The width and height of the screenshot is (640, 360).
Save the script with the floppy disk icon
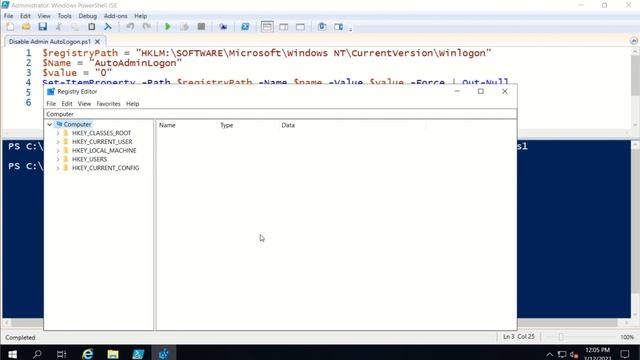pyautogui.click(x=42, y=27)
